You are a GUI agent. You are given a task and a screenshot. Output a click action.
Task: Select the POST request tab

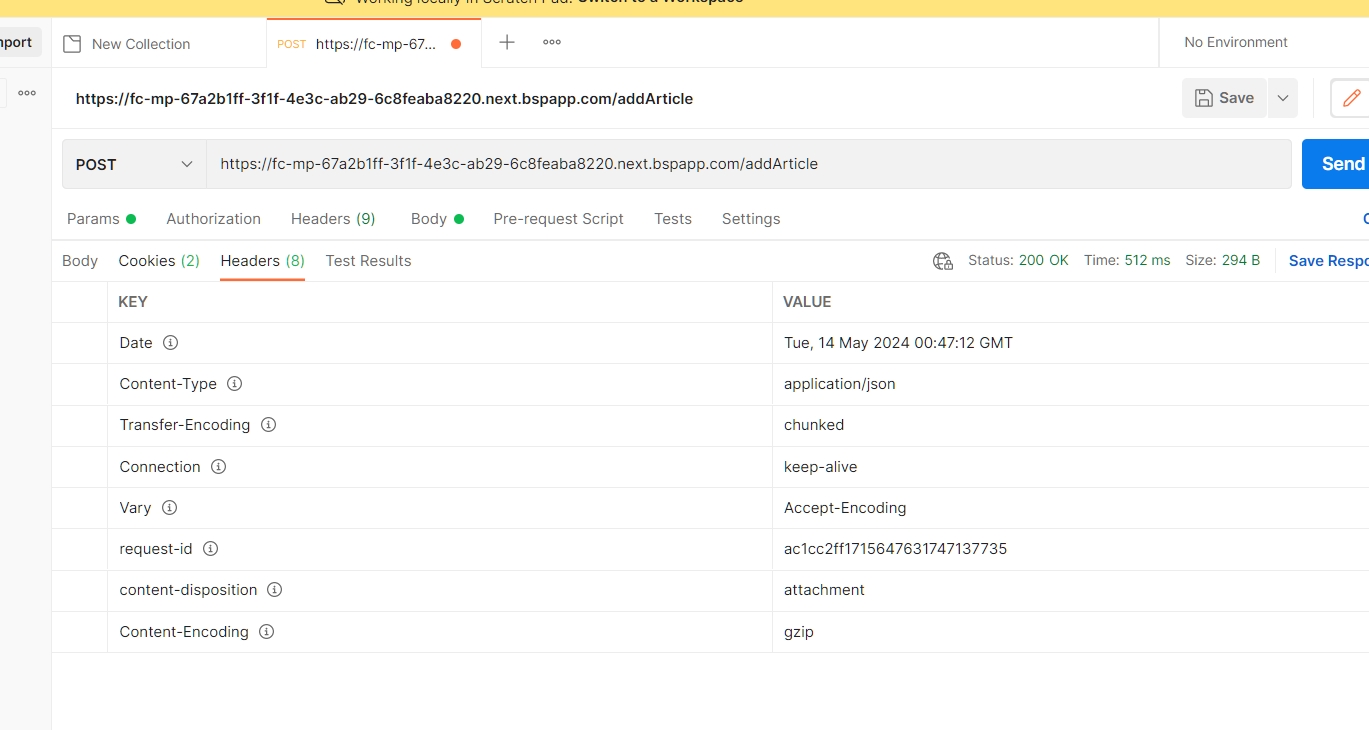tap(373, 44)
